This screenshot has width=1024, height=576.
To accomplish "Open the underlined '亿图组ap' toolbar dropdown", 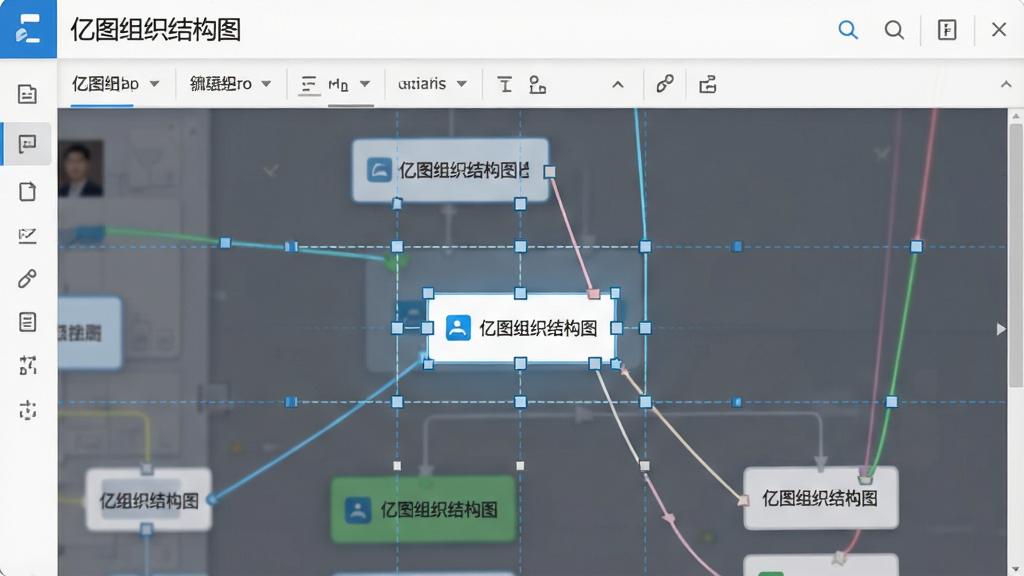I will pos(116,84).
